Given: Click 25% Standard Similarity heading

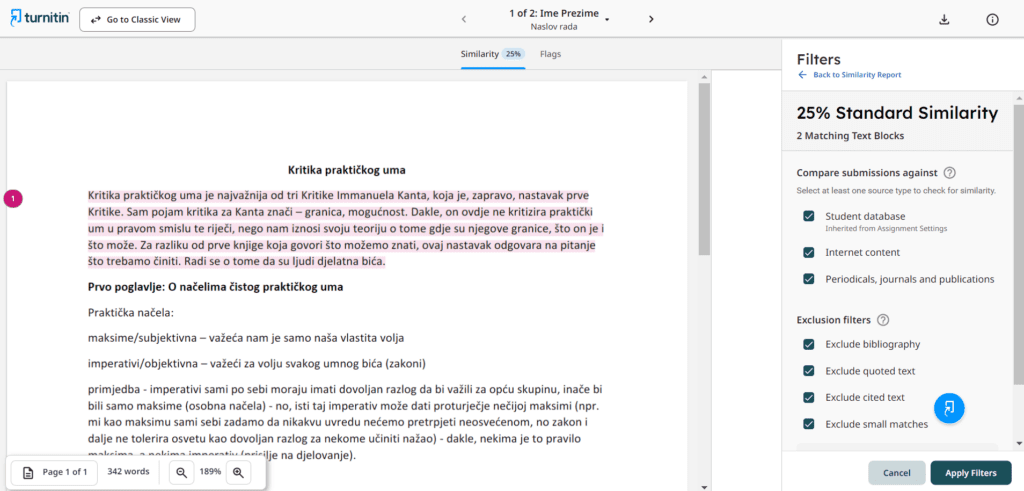Looking at the screenshot, I should click(897, 113).
